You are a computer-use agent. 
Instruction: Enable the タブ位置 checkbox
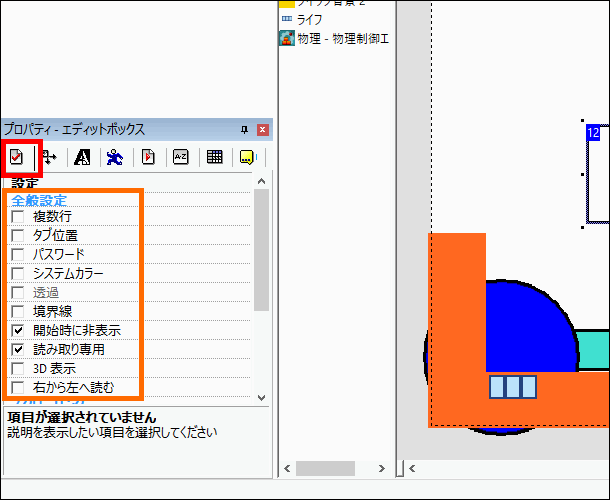(18, 235)
